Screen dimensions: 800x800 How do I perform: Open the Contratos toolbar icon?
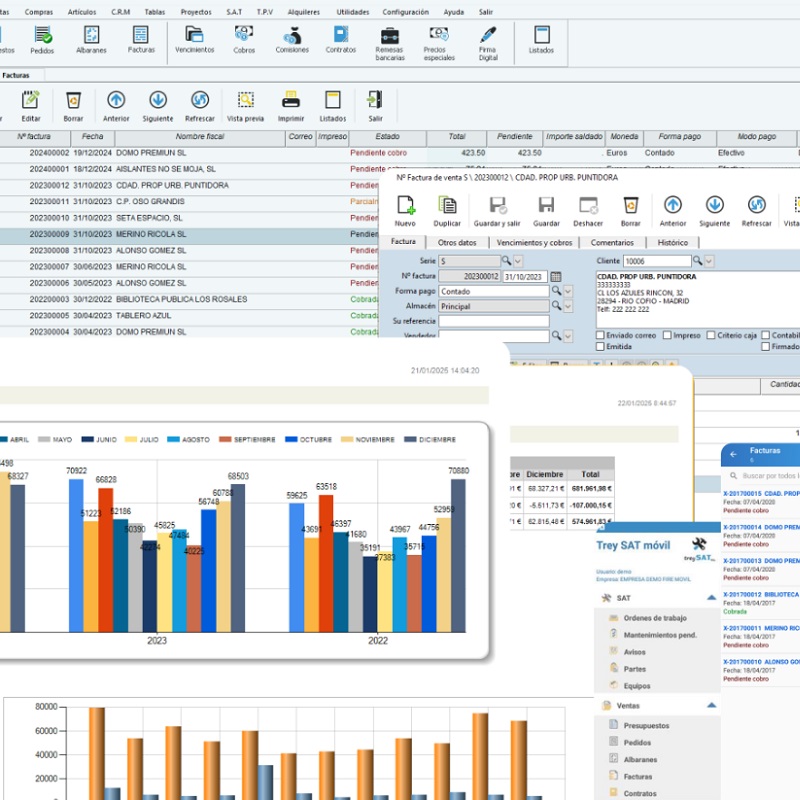coord(341,40)
